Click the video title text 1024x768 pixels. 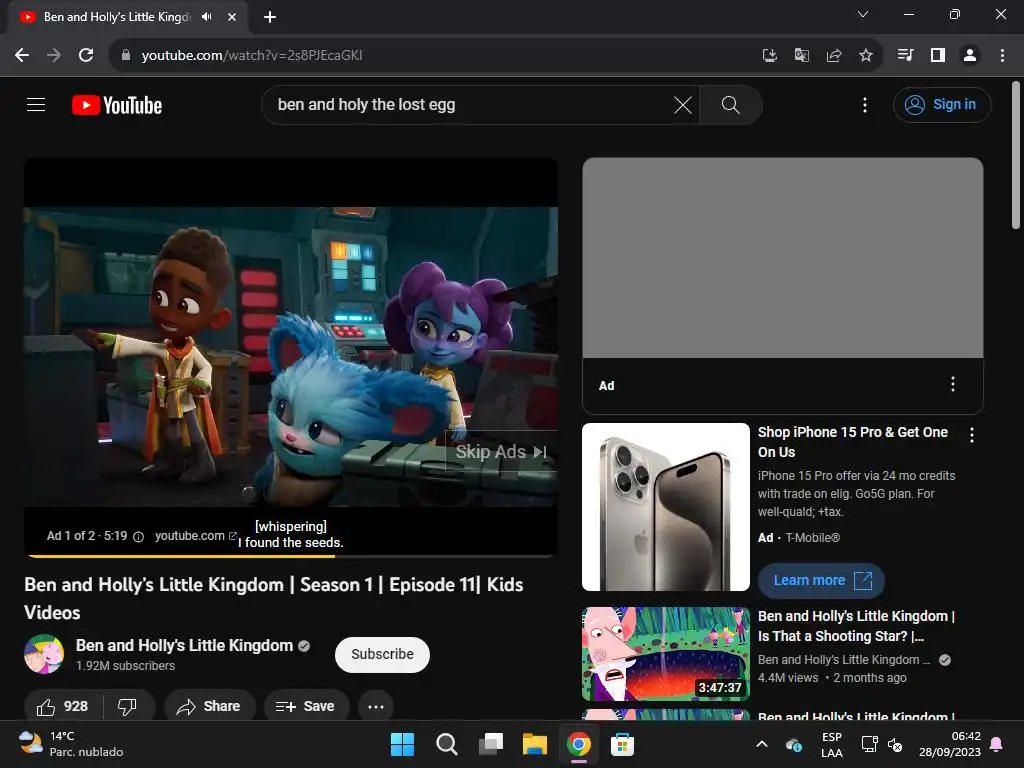[274, 598]
